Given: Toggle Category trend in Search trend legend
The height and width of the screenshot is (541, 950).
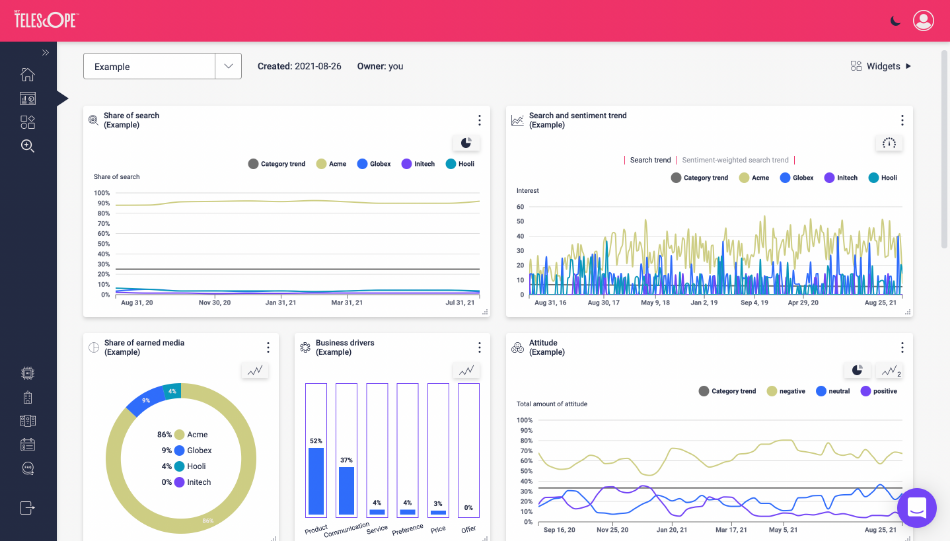Looking at the screenshot, I should tap(699, 178).
